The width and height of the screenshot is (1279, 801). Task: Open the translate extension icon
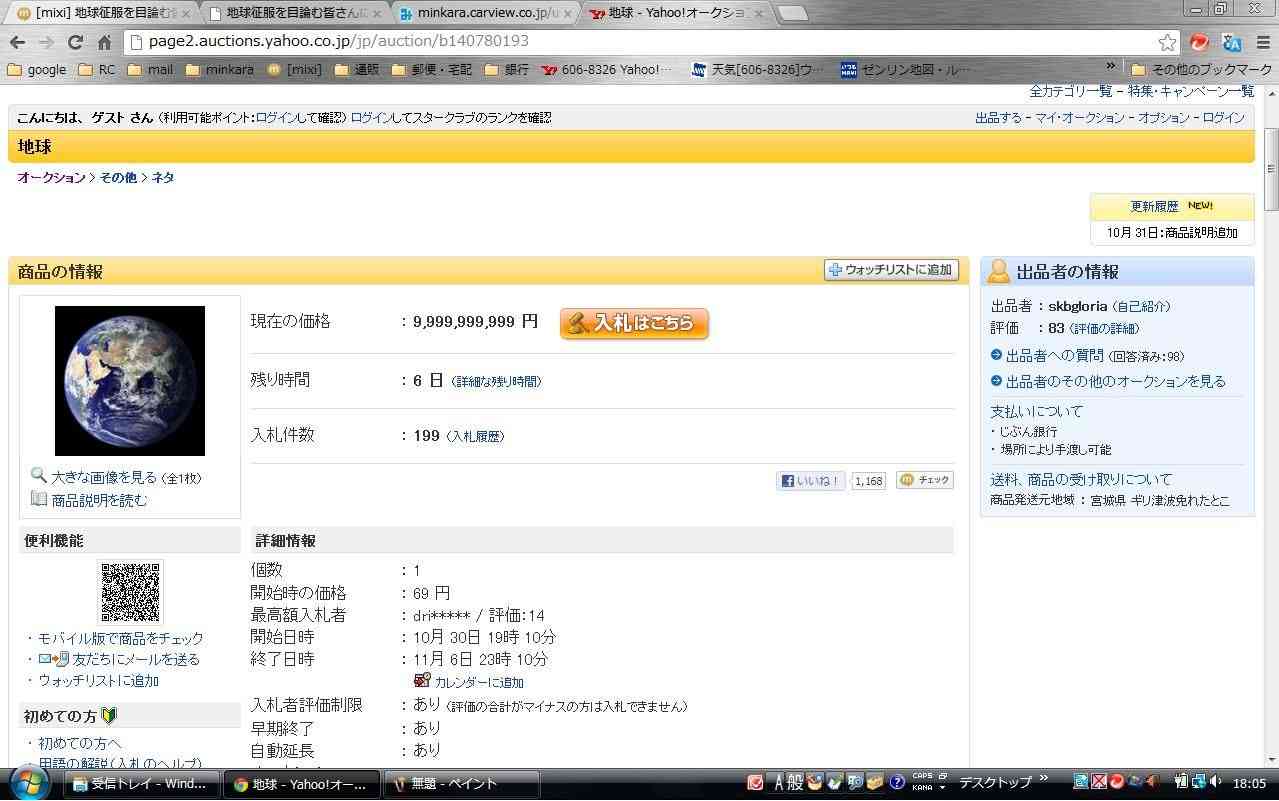tap(1232, 42)
